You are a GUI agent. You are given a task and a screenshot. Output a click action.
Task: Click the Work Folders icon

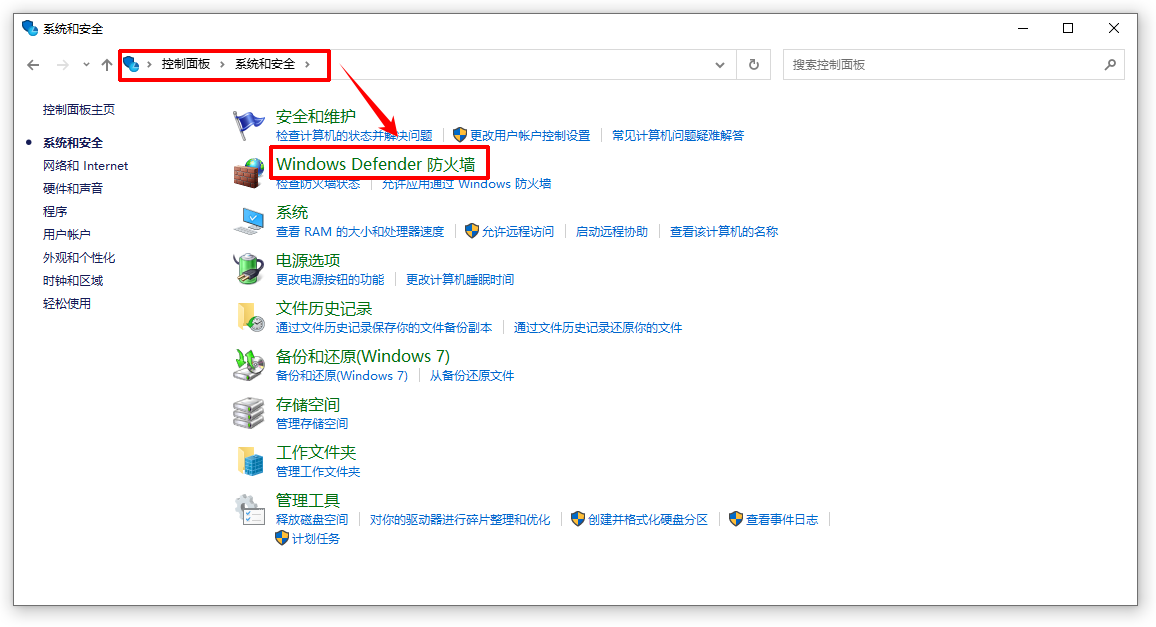click(250, 461)
